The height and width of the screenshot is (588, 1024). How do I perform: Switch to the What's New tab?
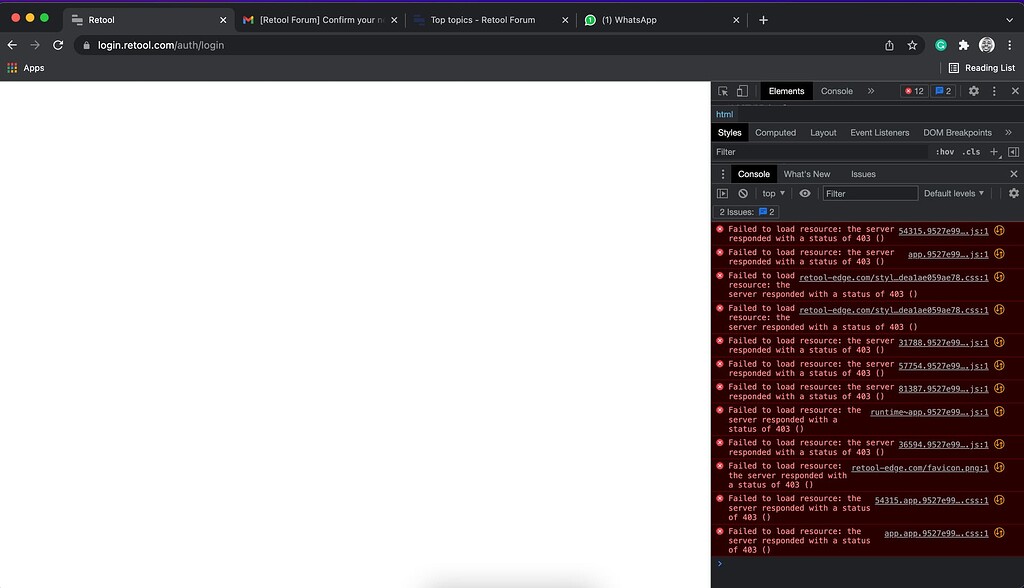click(807, 174)
